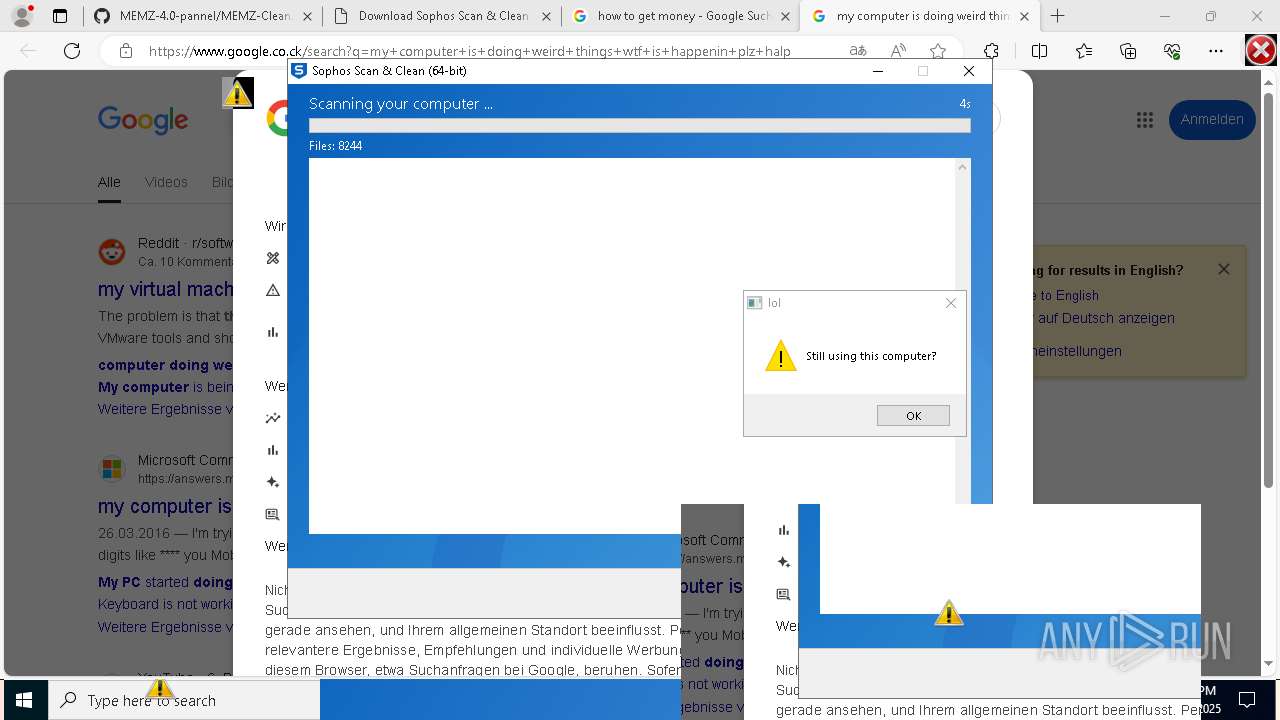Close the lol message dialog

click(x=951, y=303)
